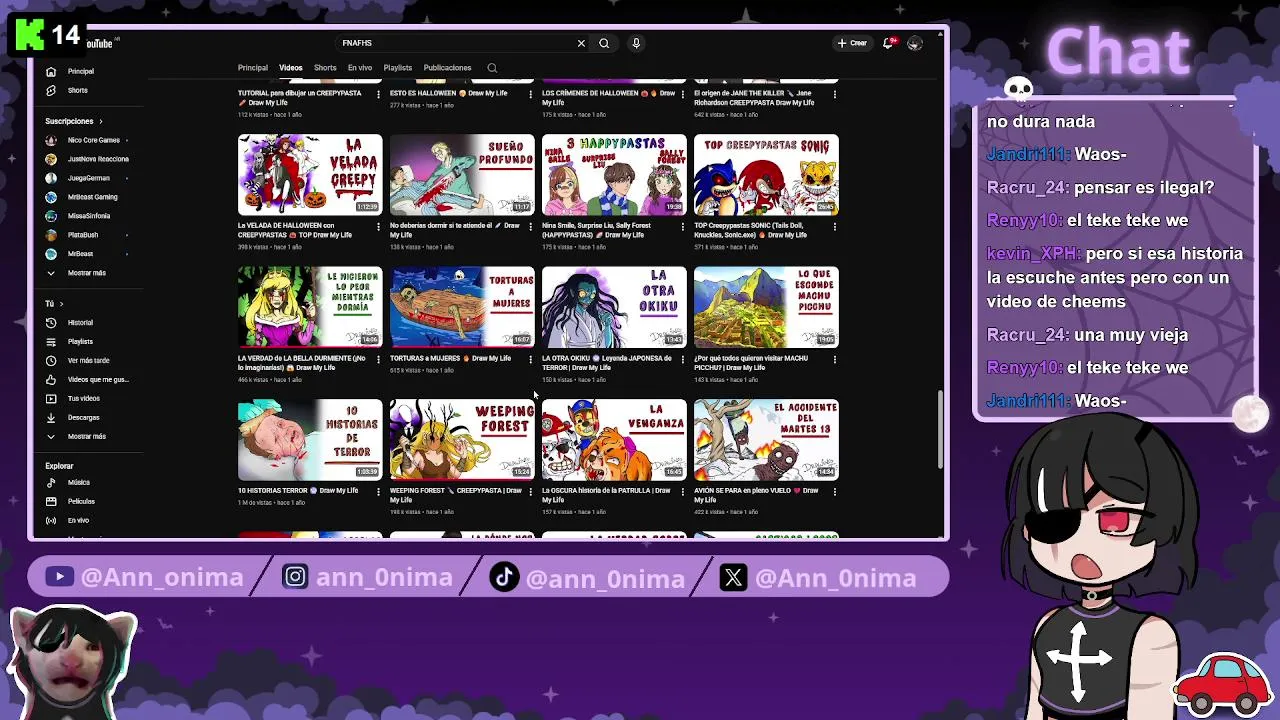Open options menu for 10 HISTORIAS TERROR video
This screenshot has height=720, width=1280.
378,491
